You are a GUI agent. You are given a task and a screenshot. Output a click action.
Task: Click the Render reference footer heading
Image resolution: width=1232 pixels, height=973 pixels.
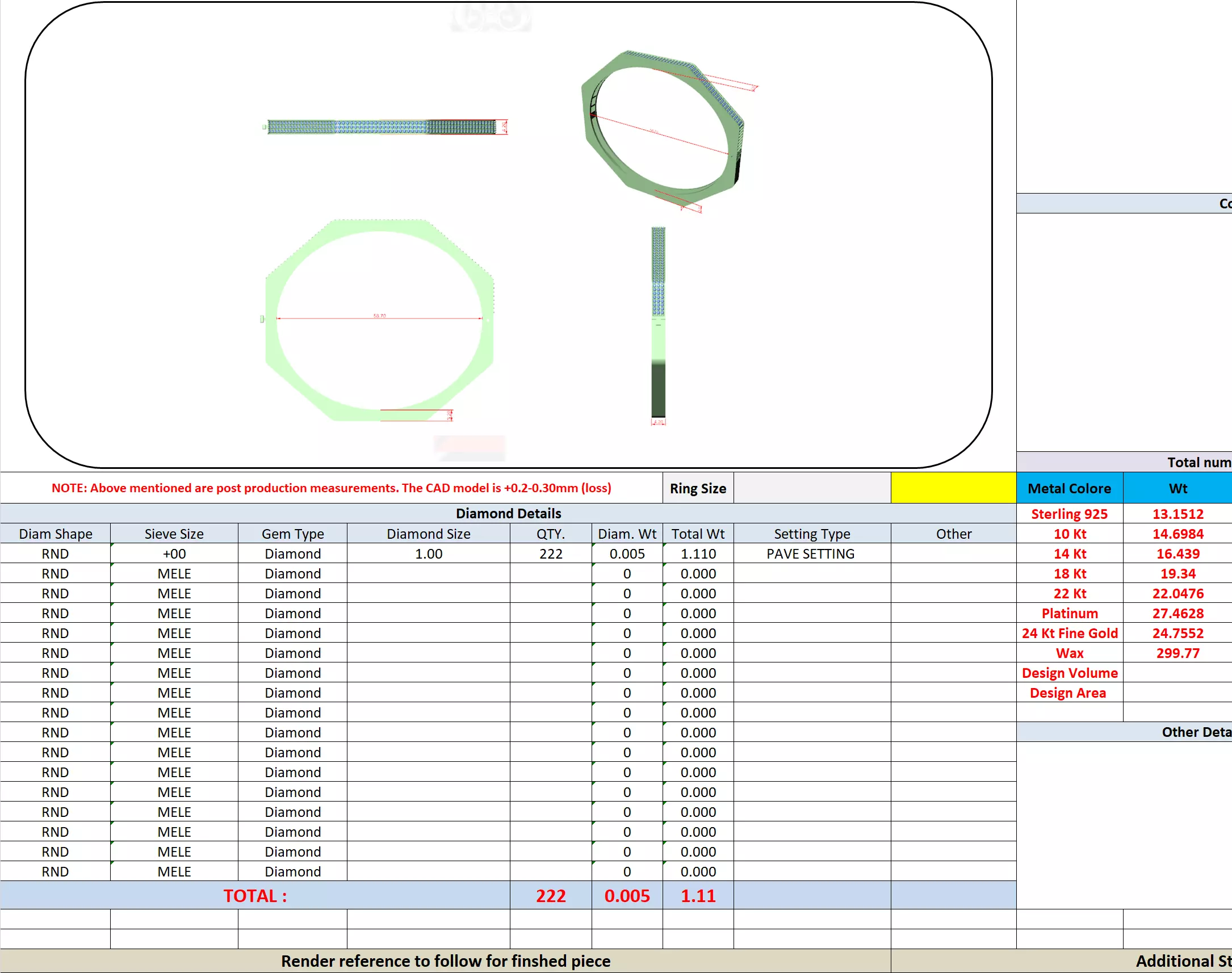pos(445,961)
